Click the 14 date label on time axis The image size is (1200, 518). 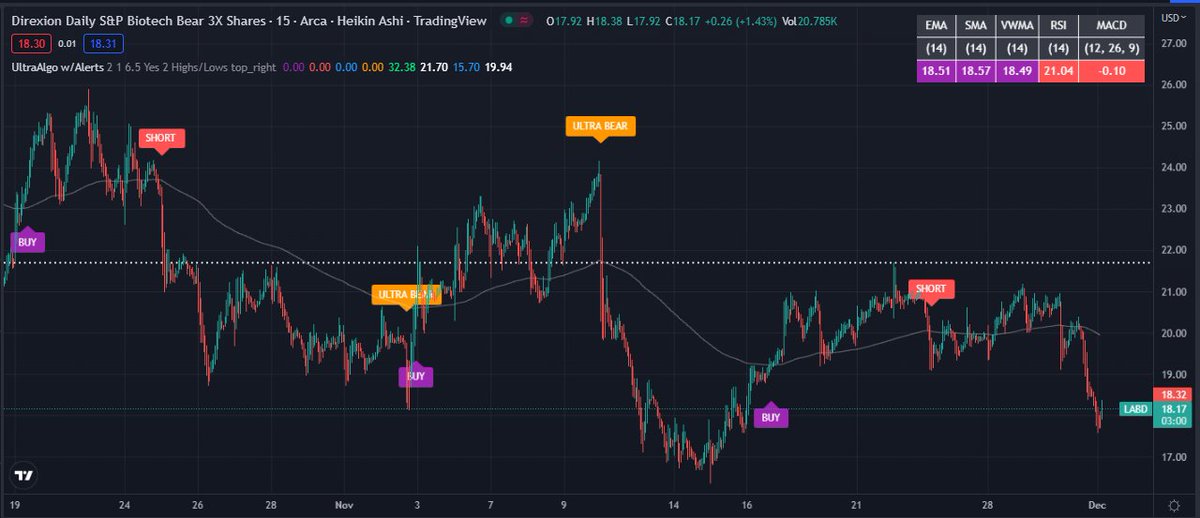(x=673, y=504)
